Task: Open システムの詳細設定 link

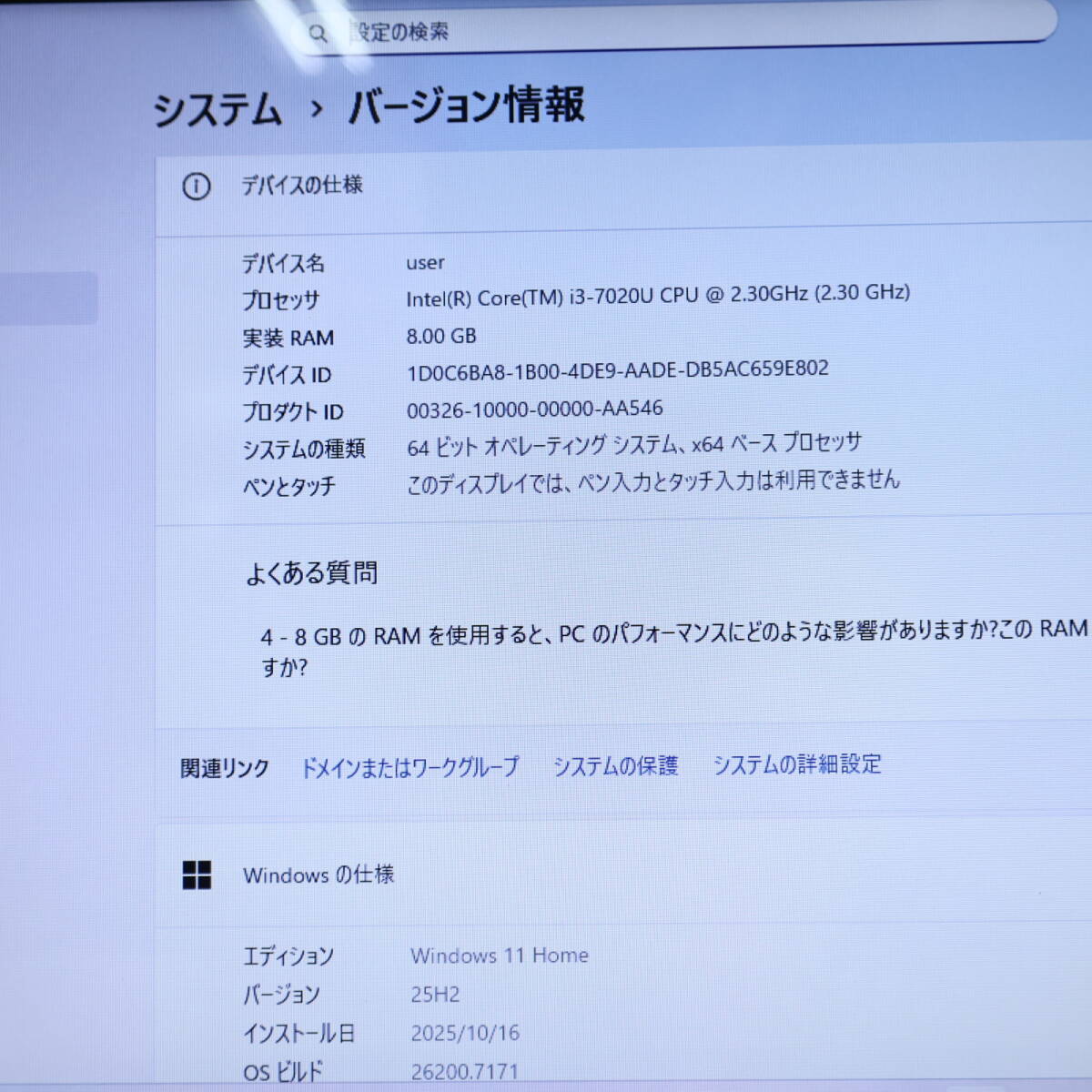Action: click(797, 764)
